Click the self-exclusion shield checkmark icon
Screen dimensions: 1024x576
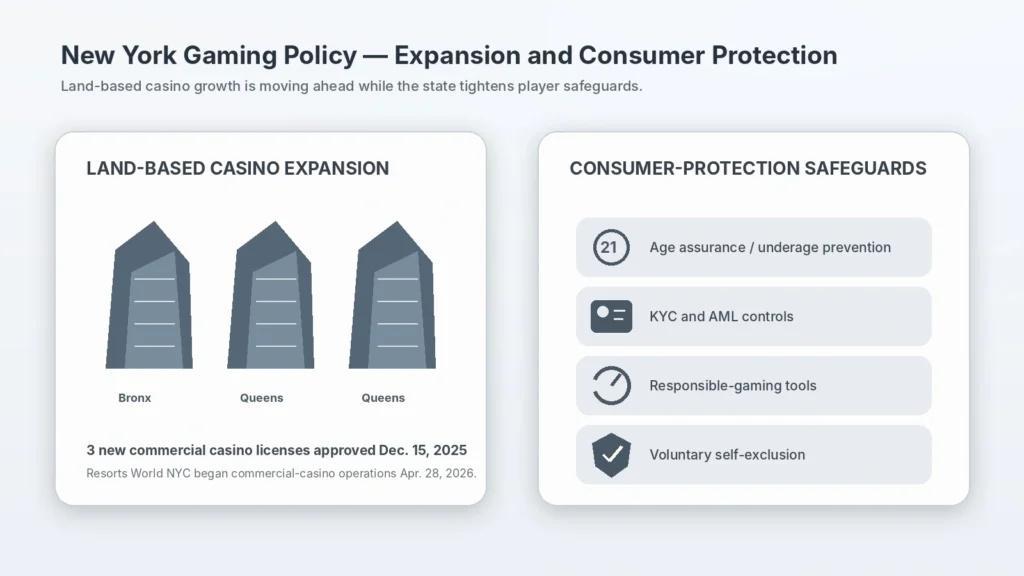pos(611,455)
